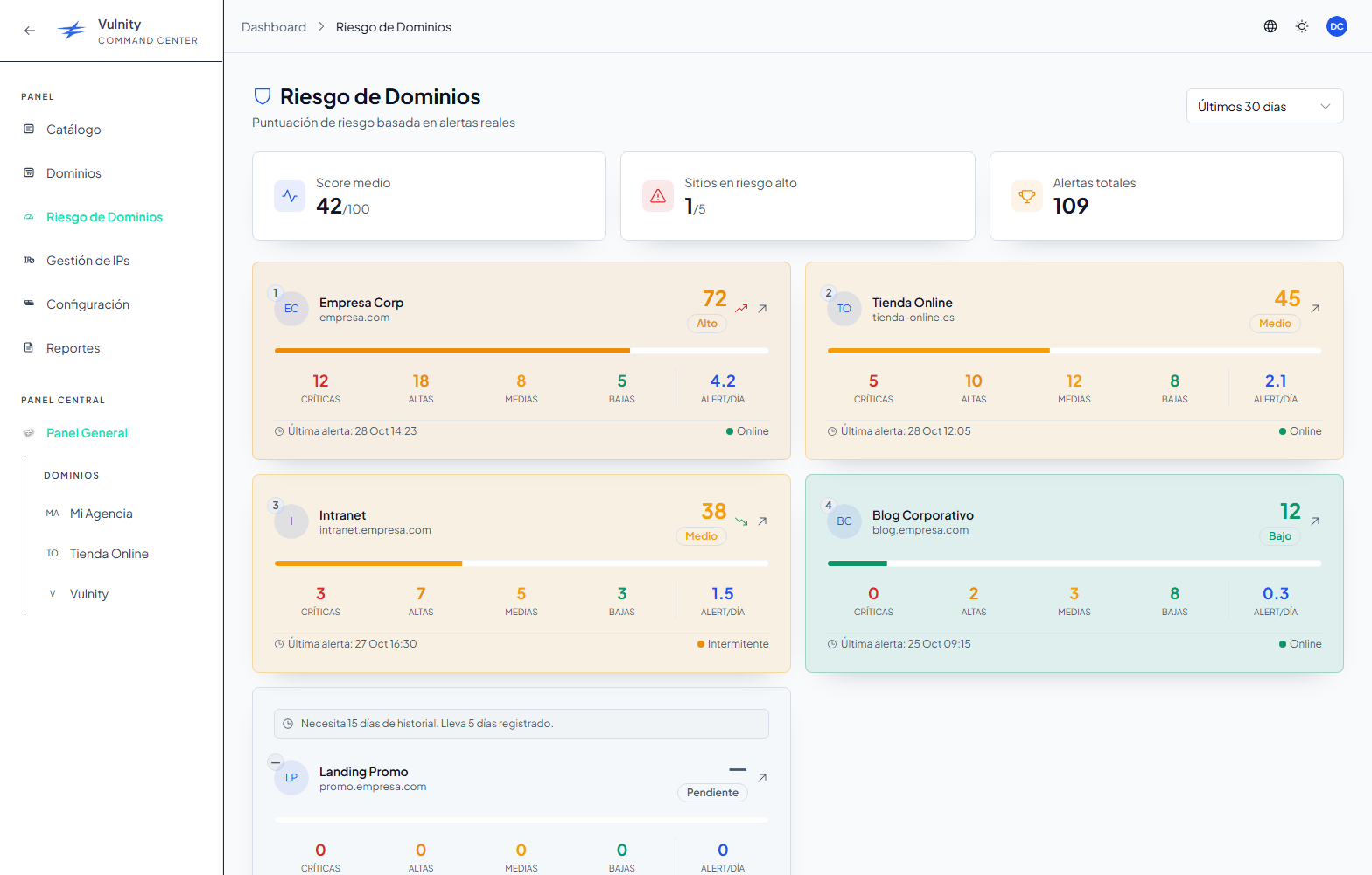Open Blog Corporativo card arrow icon
Viewport: 1372px width, 875px height.
click(x=1315, y=521)
